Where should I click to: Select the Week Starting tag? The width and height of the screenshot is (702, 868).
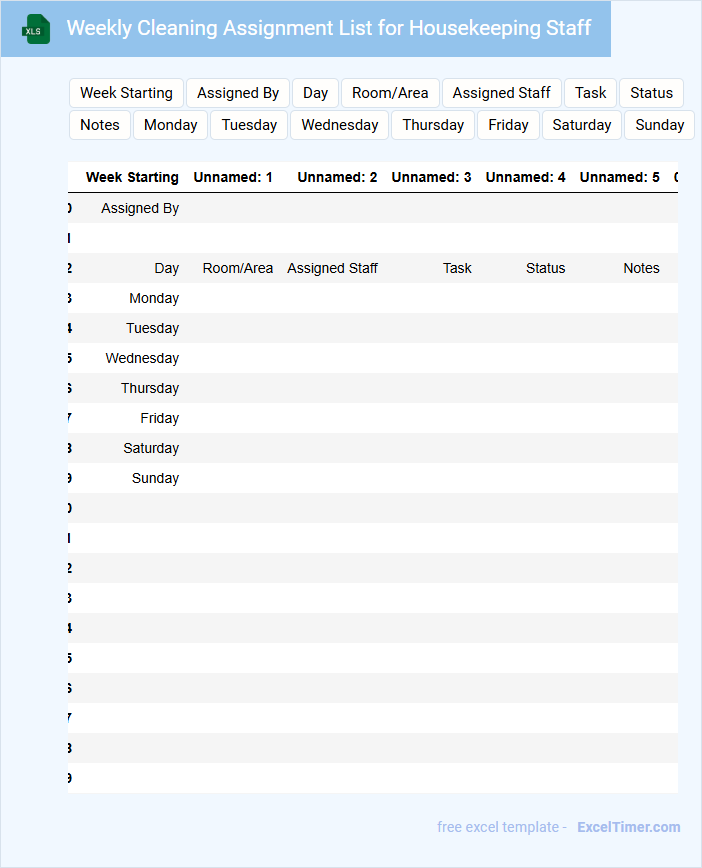[126, 93]
